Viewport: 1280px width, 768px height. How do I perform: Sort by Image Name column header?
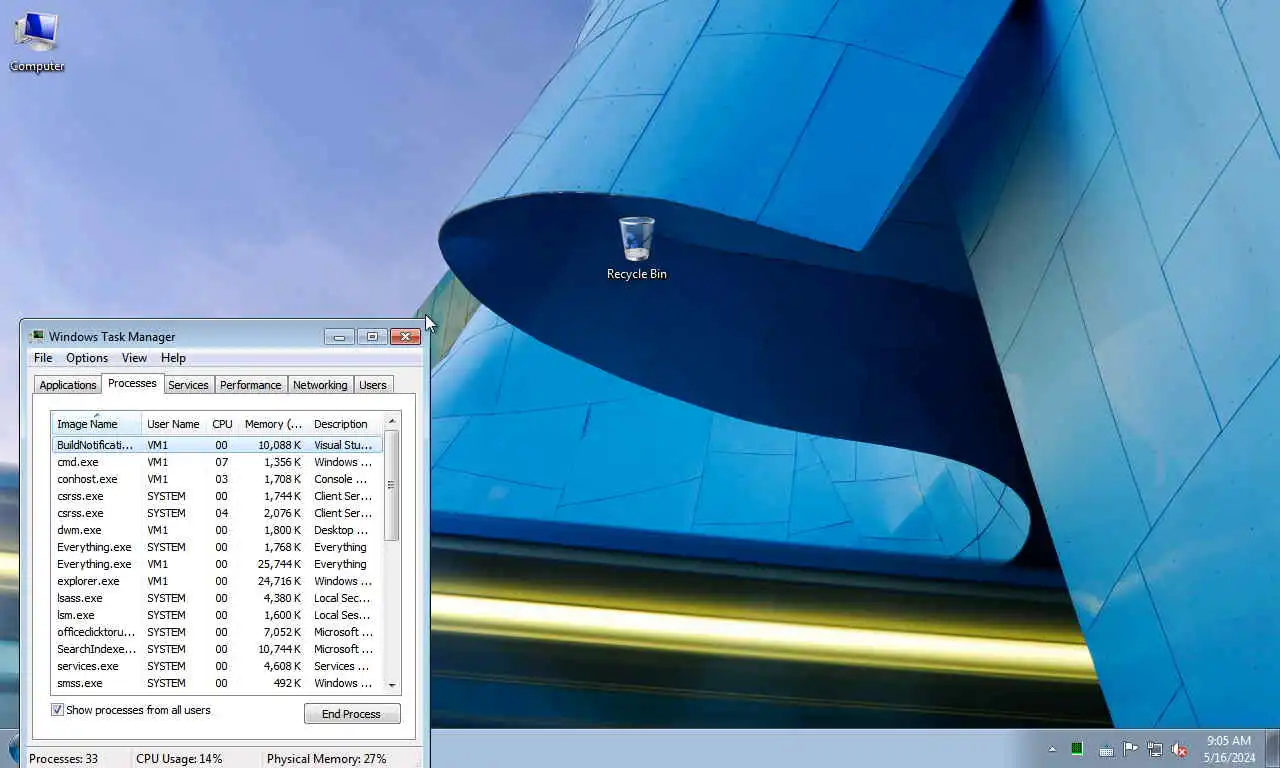(x=96, y=424)
